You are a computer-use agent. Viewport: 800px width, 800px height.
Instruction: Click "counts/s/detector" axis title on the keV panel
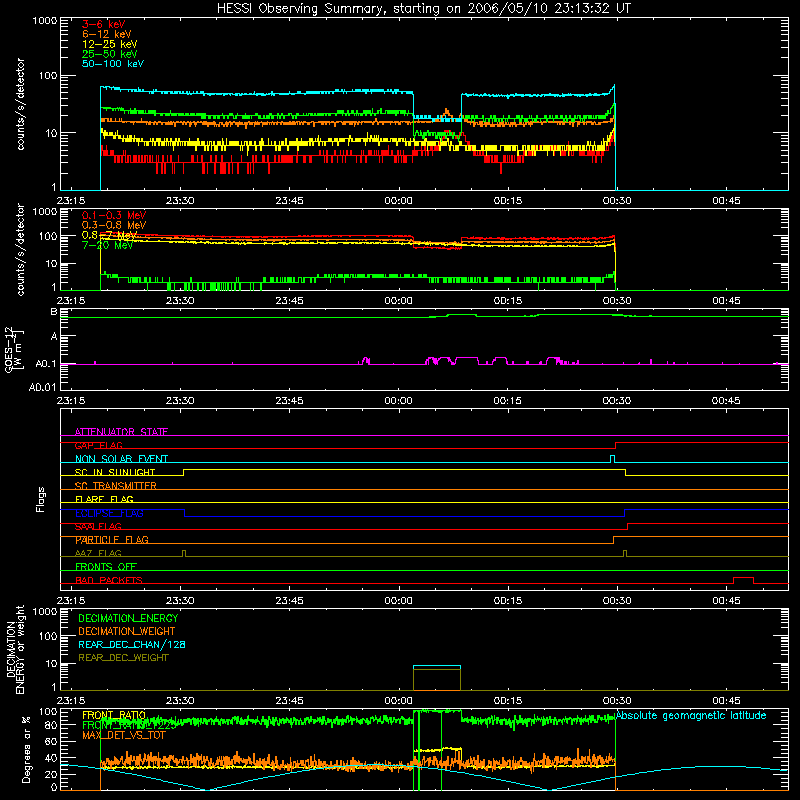(x=20, y=104)
